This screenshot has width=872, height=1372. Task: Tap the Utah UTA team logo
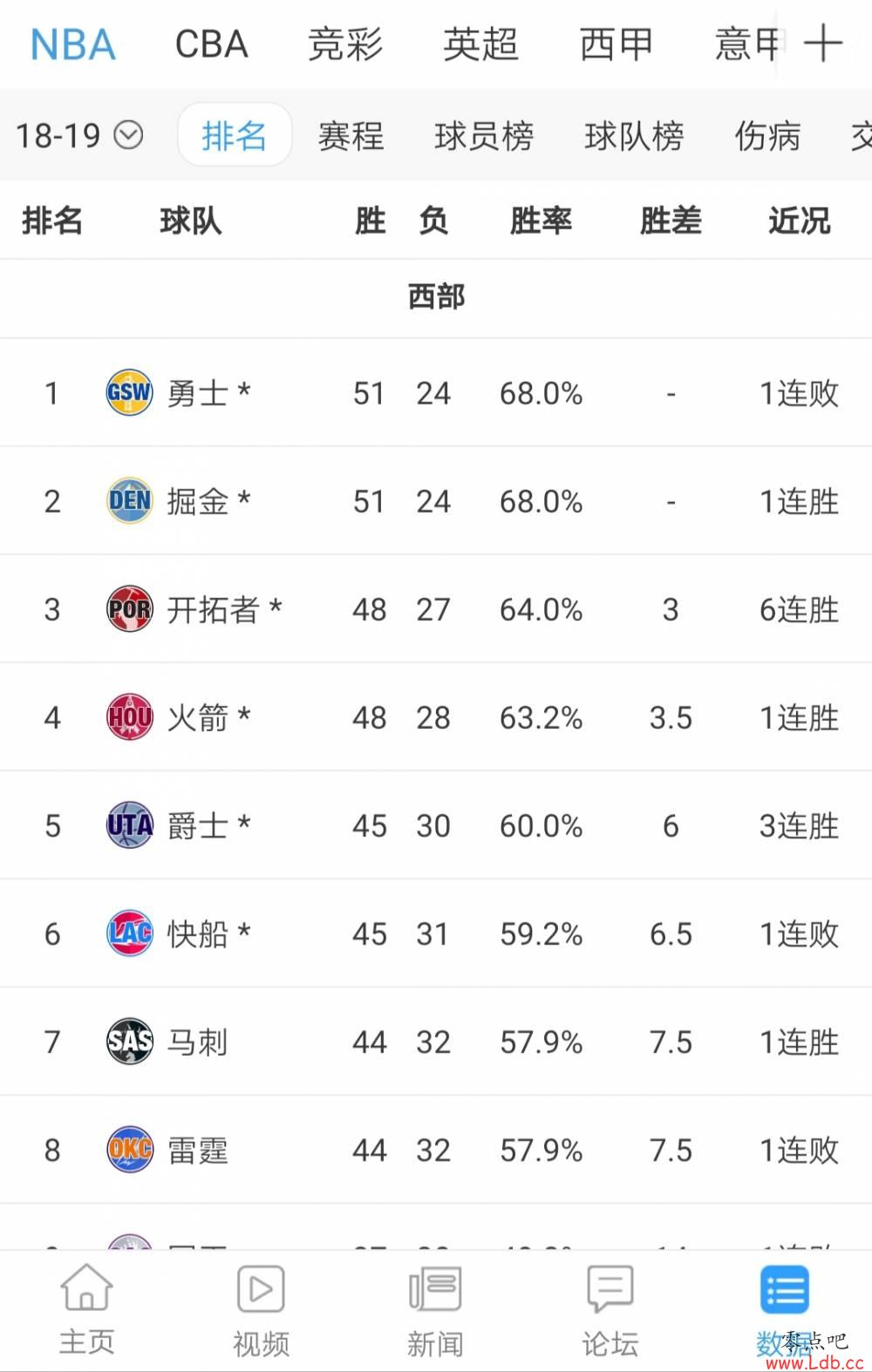click(x=129, y=825)
